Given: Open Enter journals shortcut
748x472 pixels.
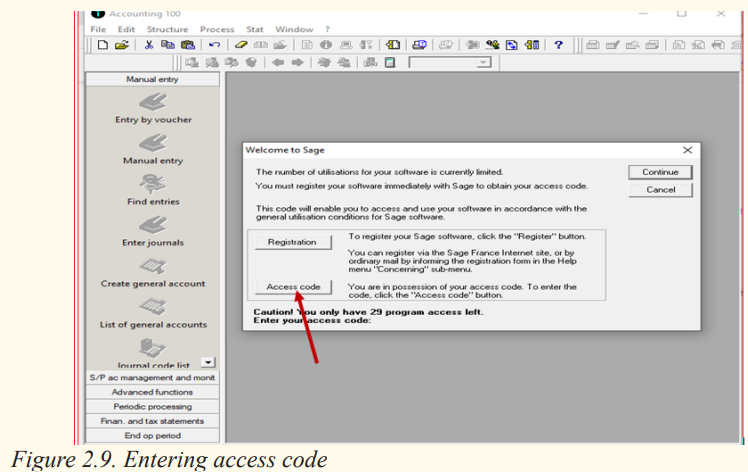Looking at the screenshot, I should pos(153,232).
